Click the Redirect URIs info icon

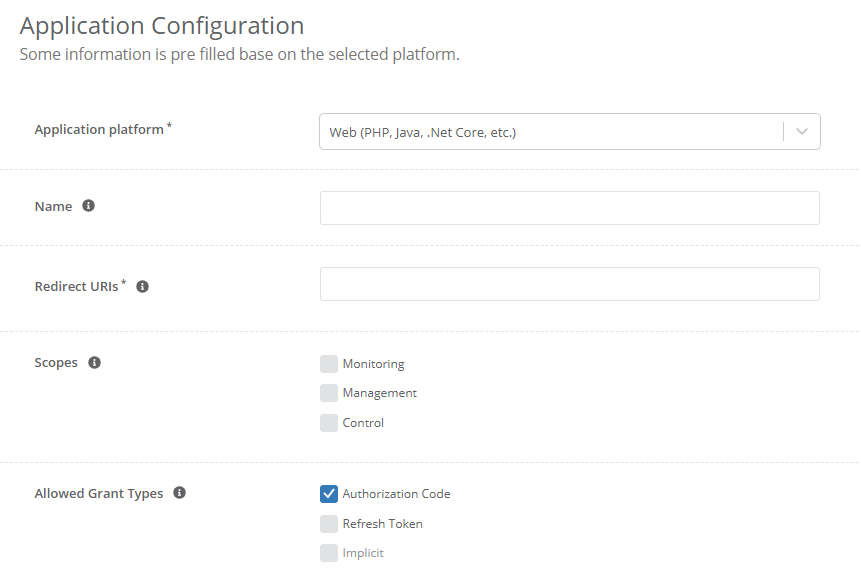(142, 286)
